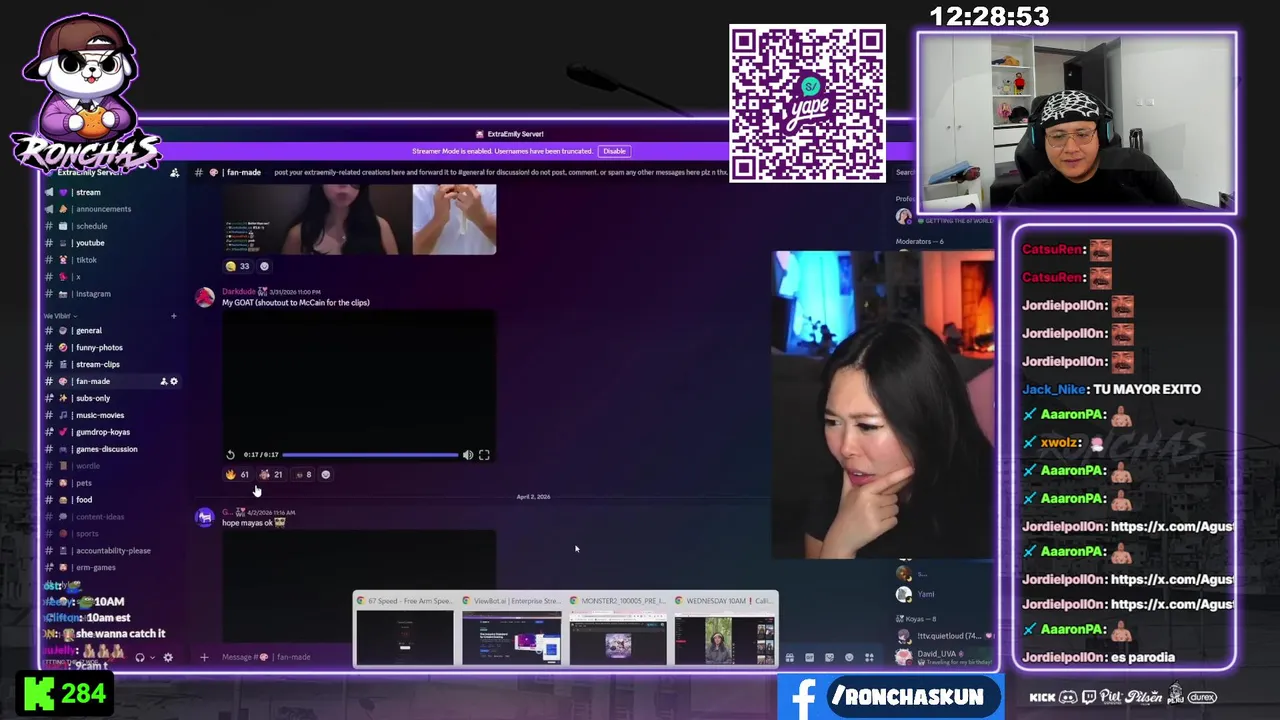Seek in Darkdude video progress bar

click(371, 455)
